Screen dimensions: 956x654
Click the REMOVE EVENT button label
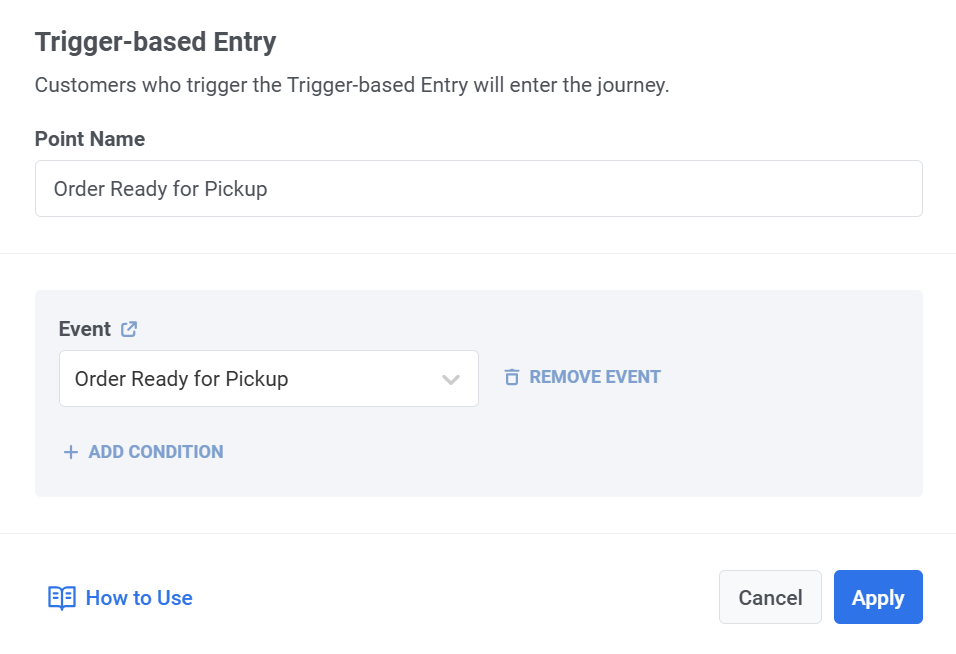pos(594,377)
